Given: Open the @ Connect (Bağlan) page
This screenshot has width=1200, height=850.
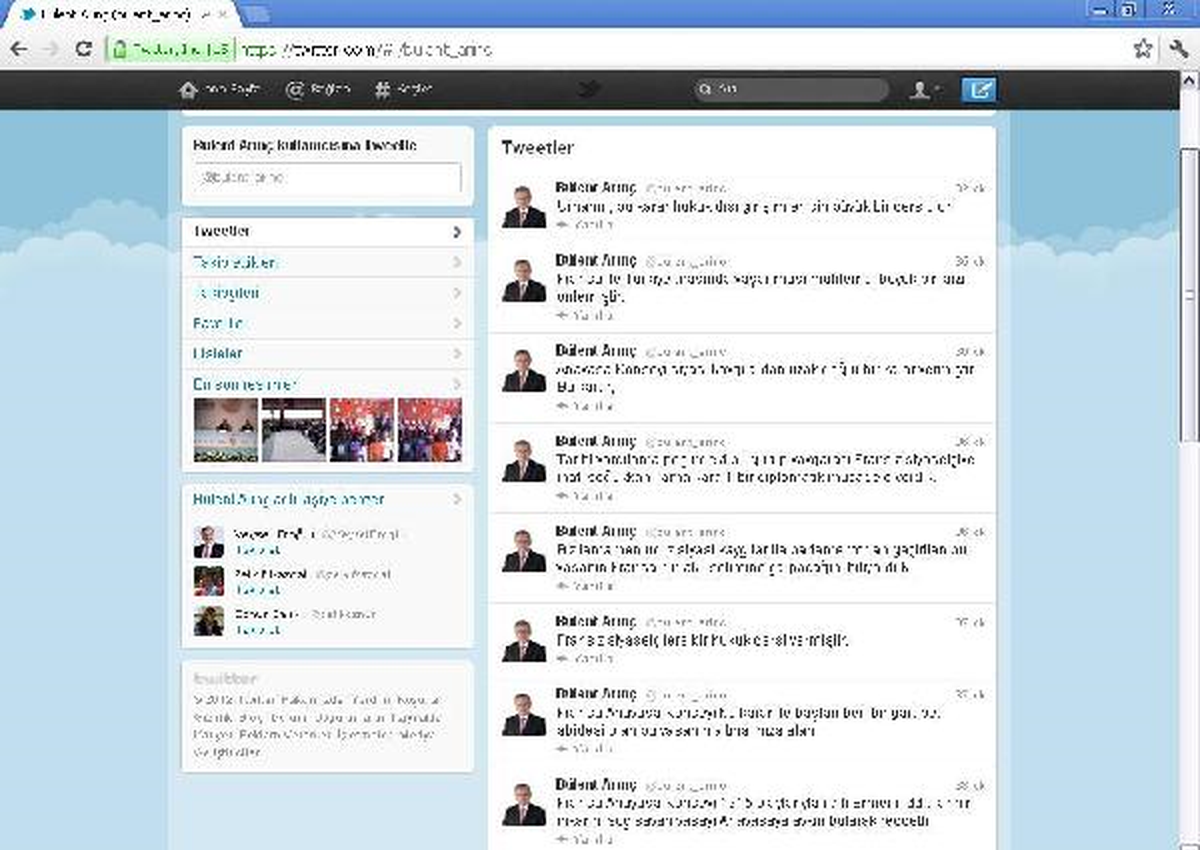Looking at the screenshot, I should [x=318, y=90].
